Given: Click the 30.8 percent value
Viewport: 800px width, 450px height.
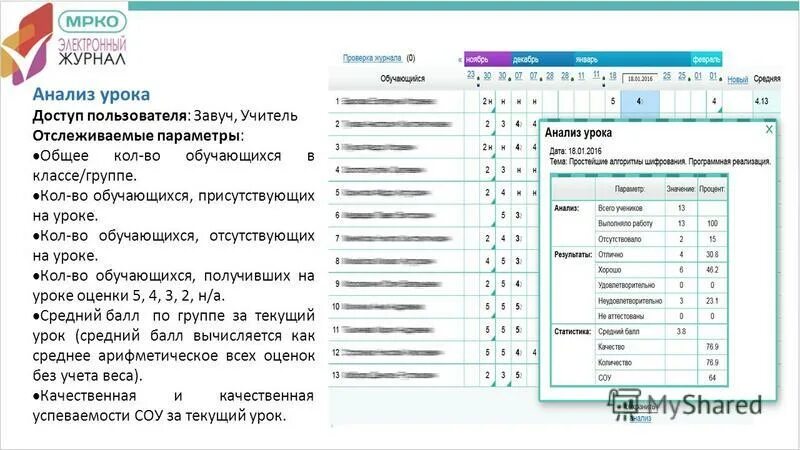Looking at the screenshot, I should point(712,255).
